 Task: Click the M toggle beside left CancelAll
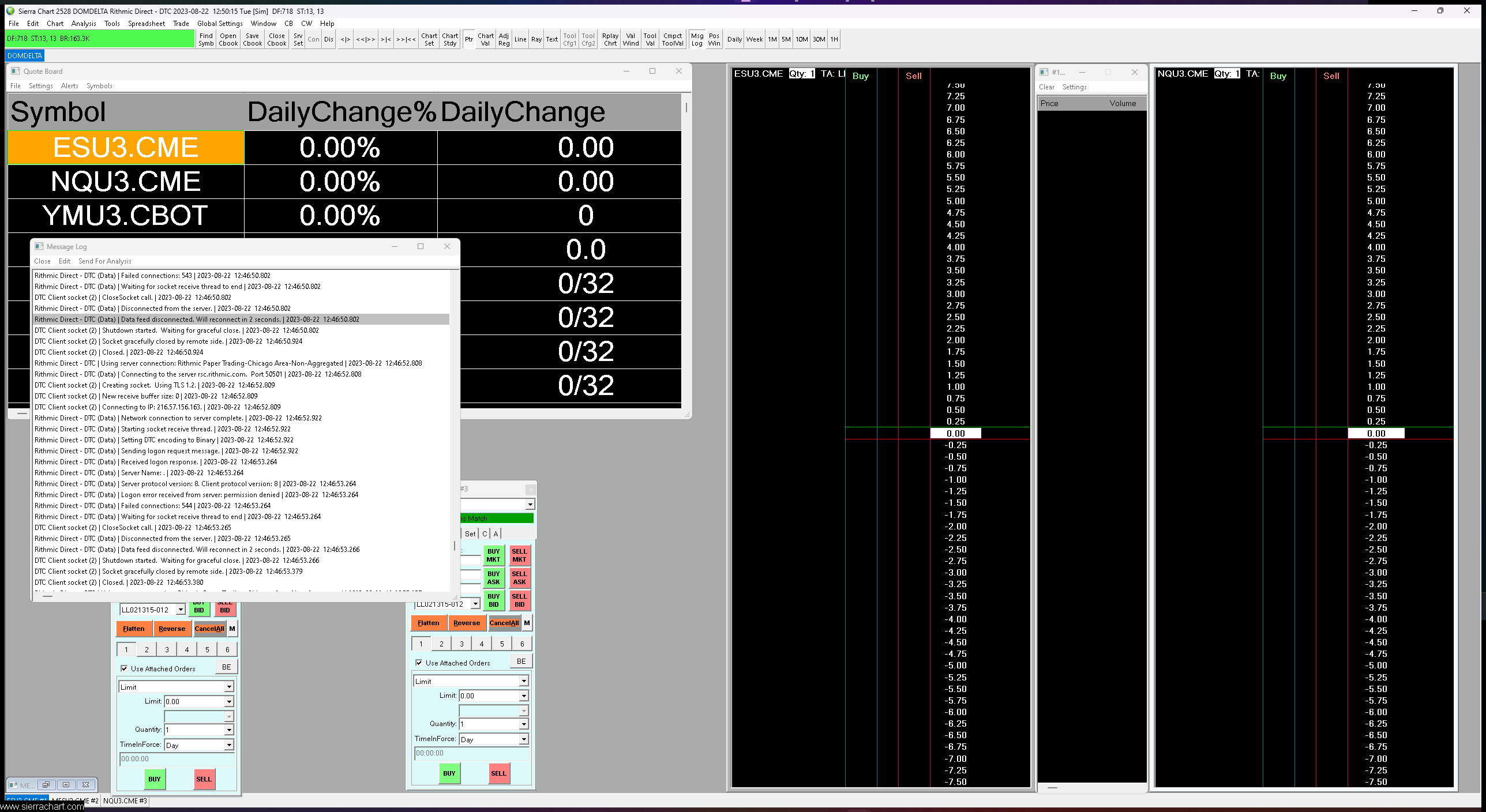pyautogui.click(x=232, y=629)
